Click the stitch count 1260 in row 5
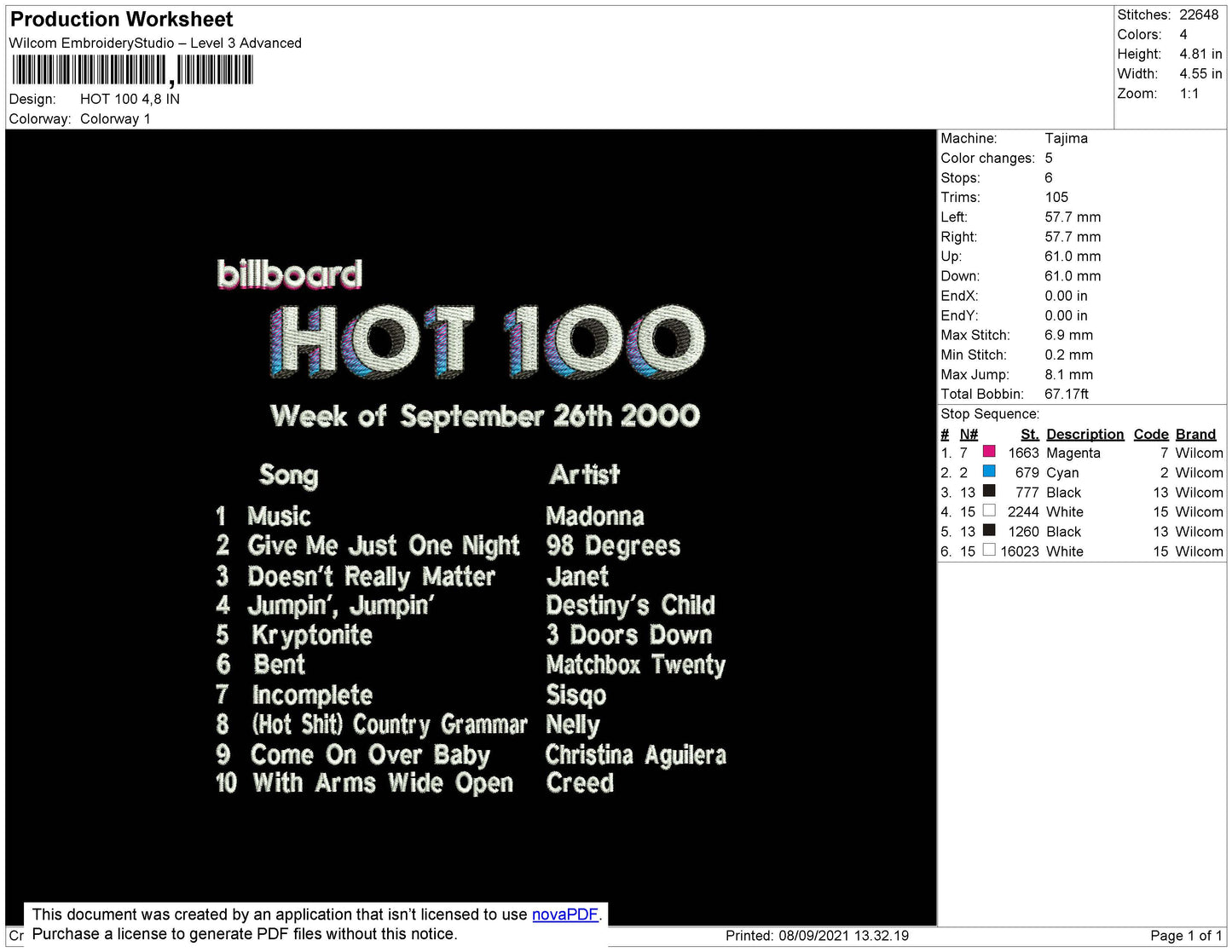This screenshot has height=952, width=1232. (x=1023, y=532)
